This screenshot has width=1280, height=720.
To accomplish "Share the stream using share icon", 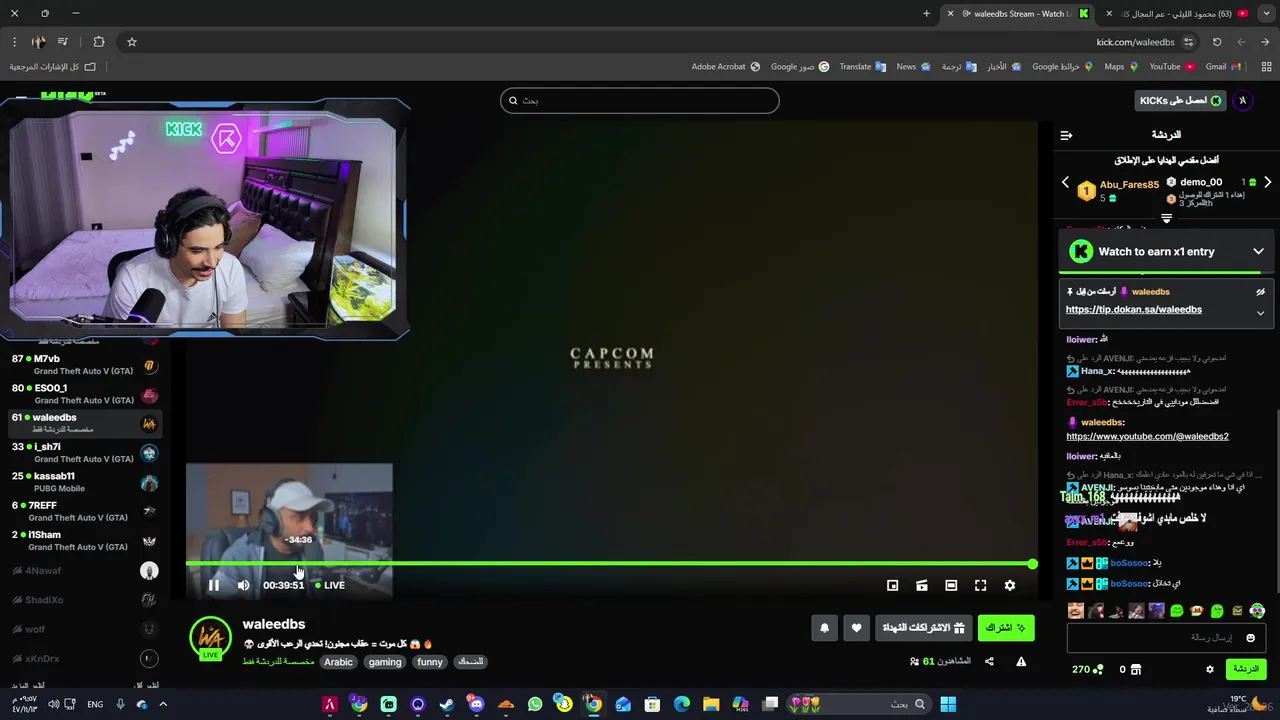I will pos(989,661).
